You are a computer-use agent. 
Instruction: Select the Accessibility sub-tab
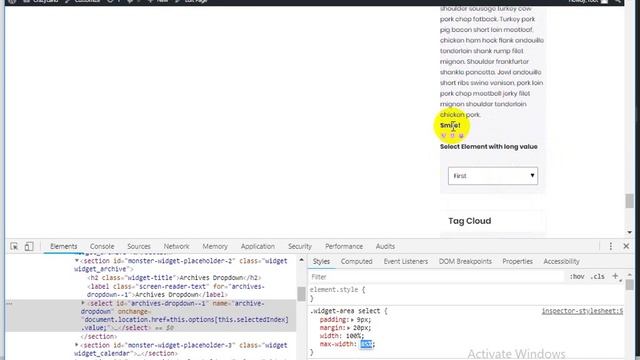coord(561,261)
